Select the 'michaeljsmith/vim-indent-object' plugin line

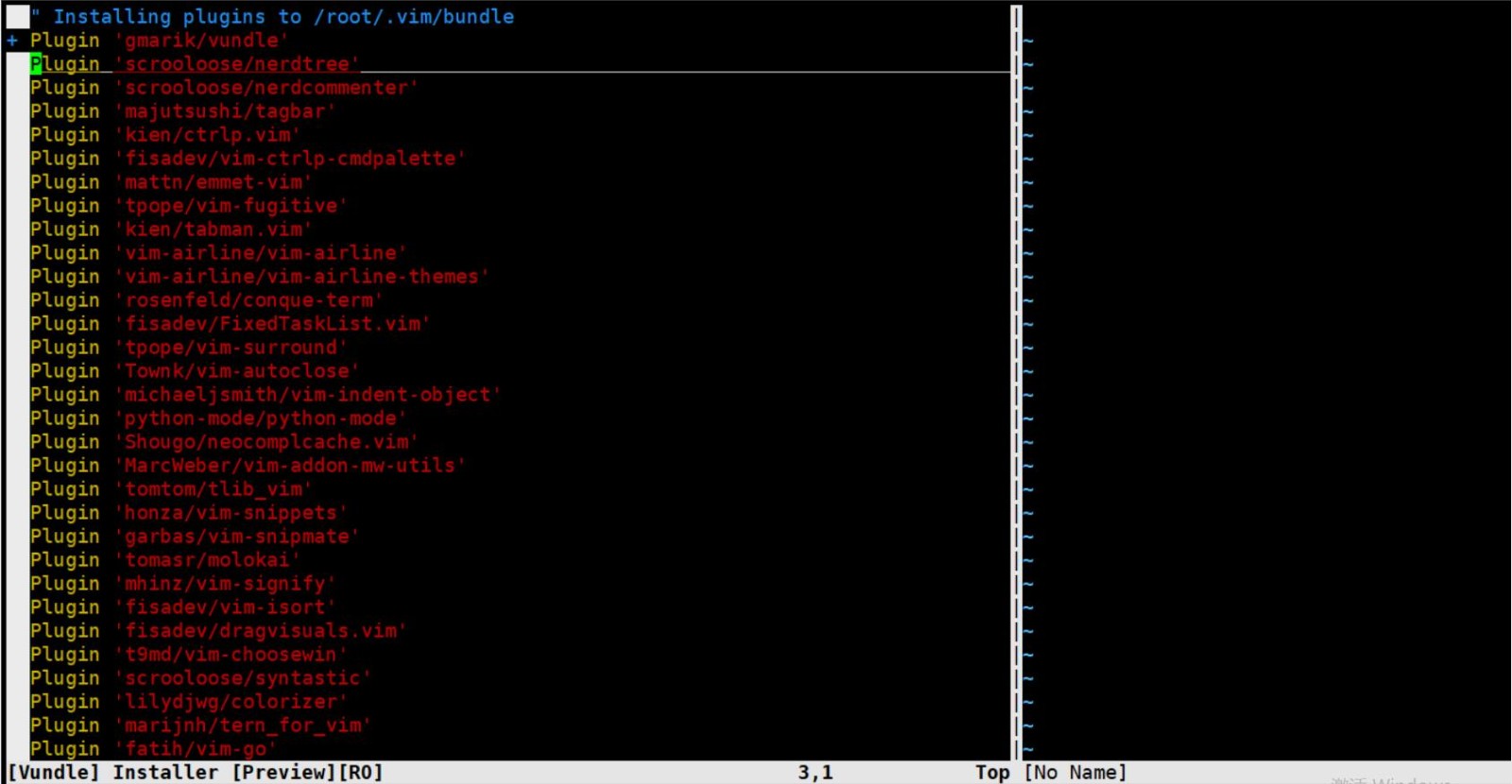(x=266, y=395)
